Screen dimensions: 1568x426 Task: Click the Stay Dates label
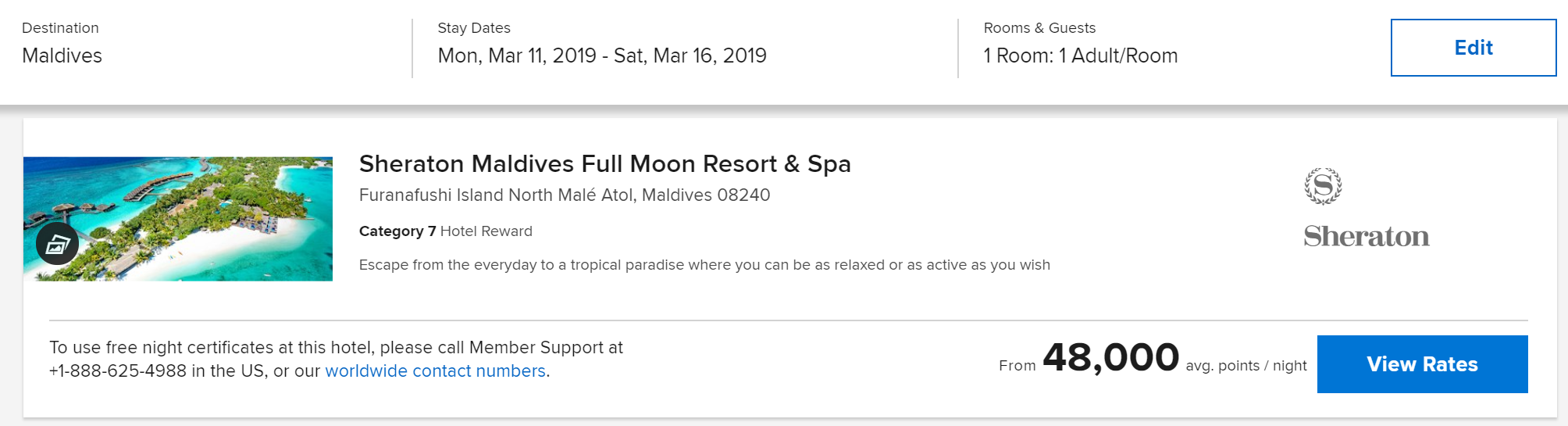[x=473, y=28]
